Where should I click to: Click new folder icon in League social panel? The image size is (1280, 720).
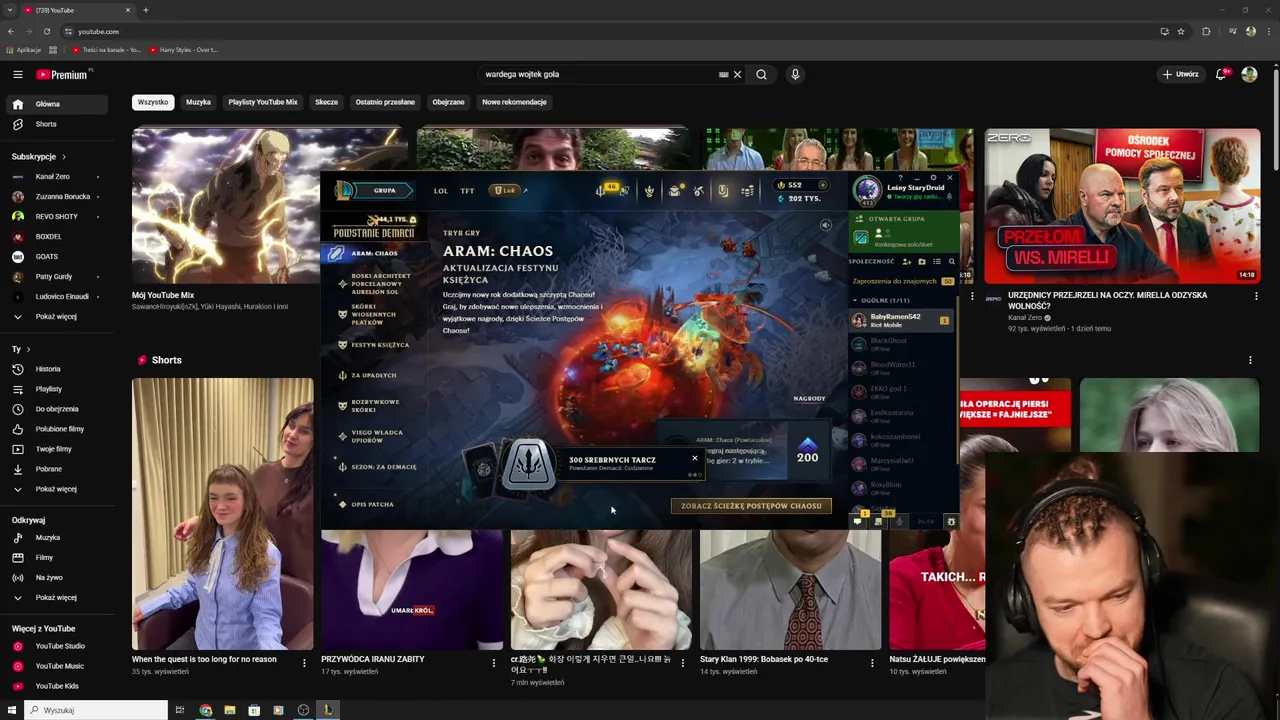(922, 262)
